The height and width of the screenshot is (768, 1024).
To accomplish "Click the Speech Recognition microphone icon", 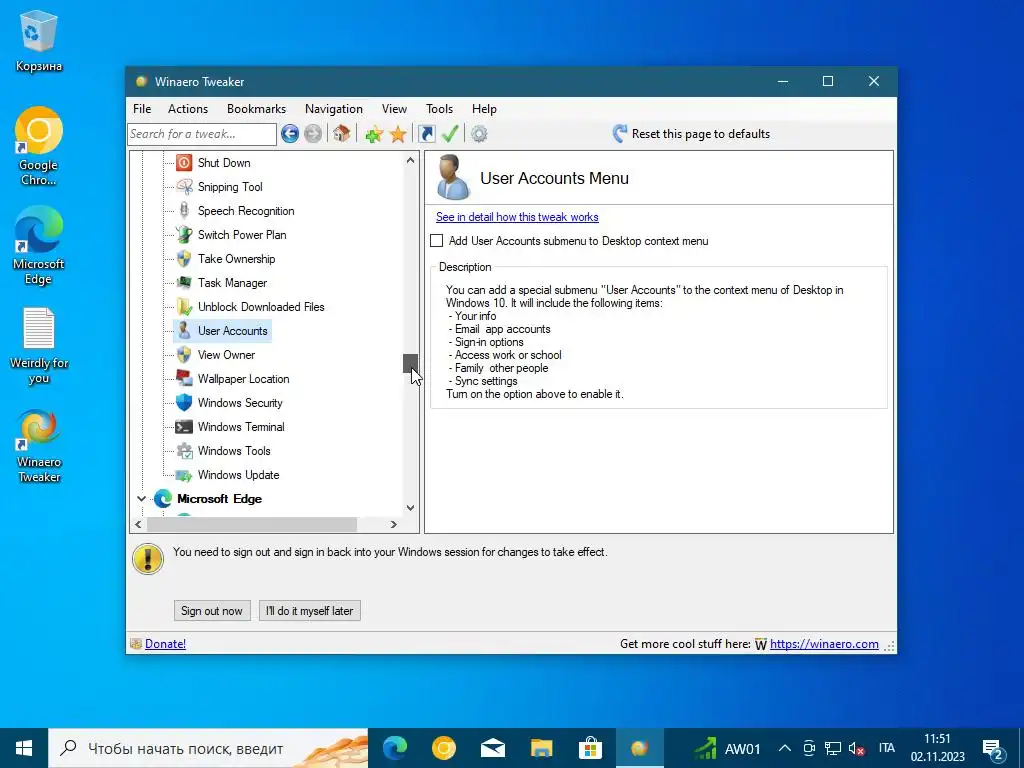I will (184, 210).
